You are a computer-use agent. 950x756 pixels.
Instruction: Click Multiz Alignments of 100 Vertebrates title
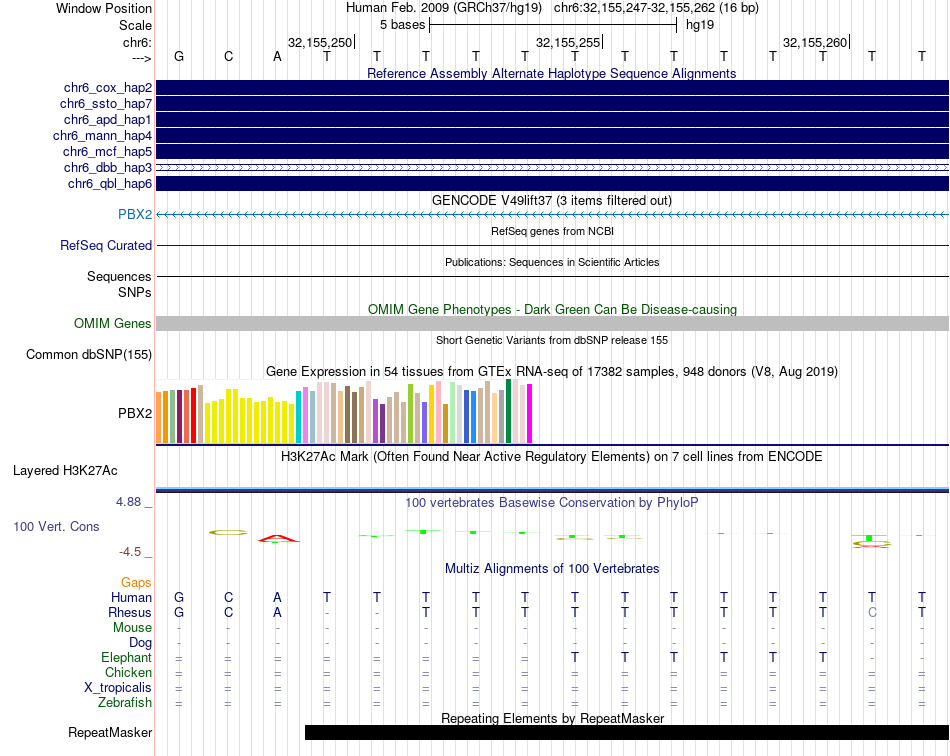click(552, 568)
